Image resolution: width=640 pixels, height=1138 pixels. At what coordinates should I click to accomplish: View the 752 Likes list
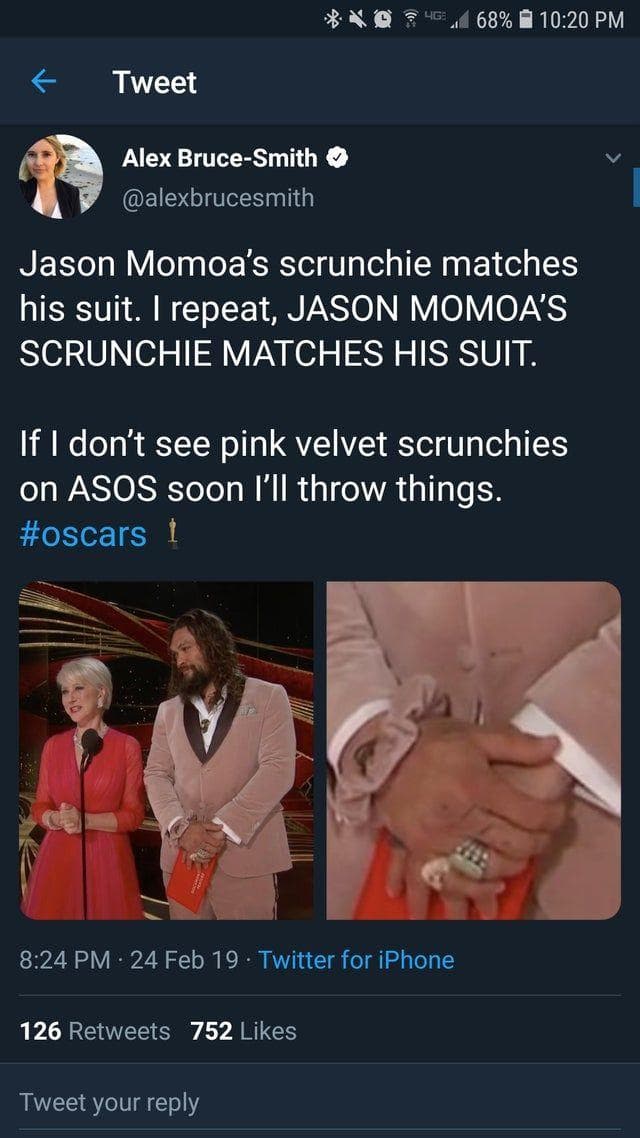click(244, 1031)
